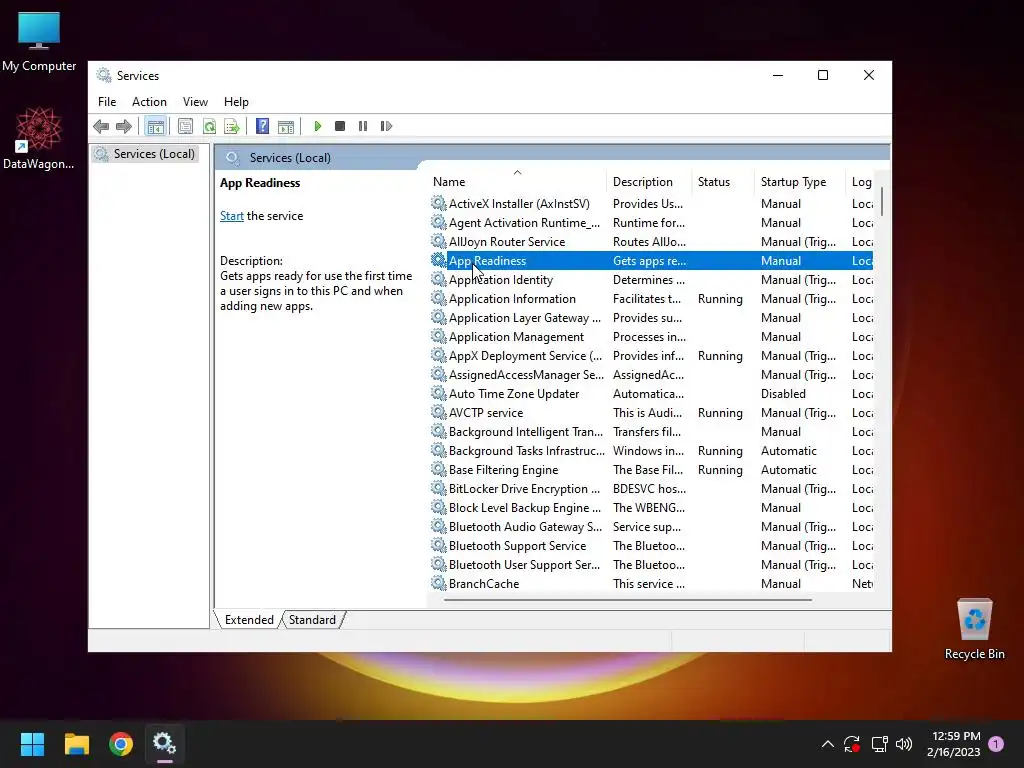Screen dimensions: 1024x768
Task: Open the Help menu
Action: point(236,102)
